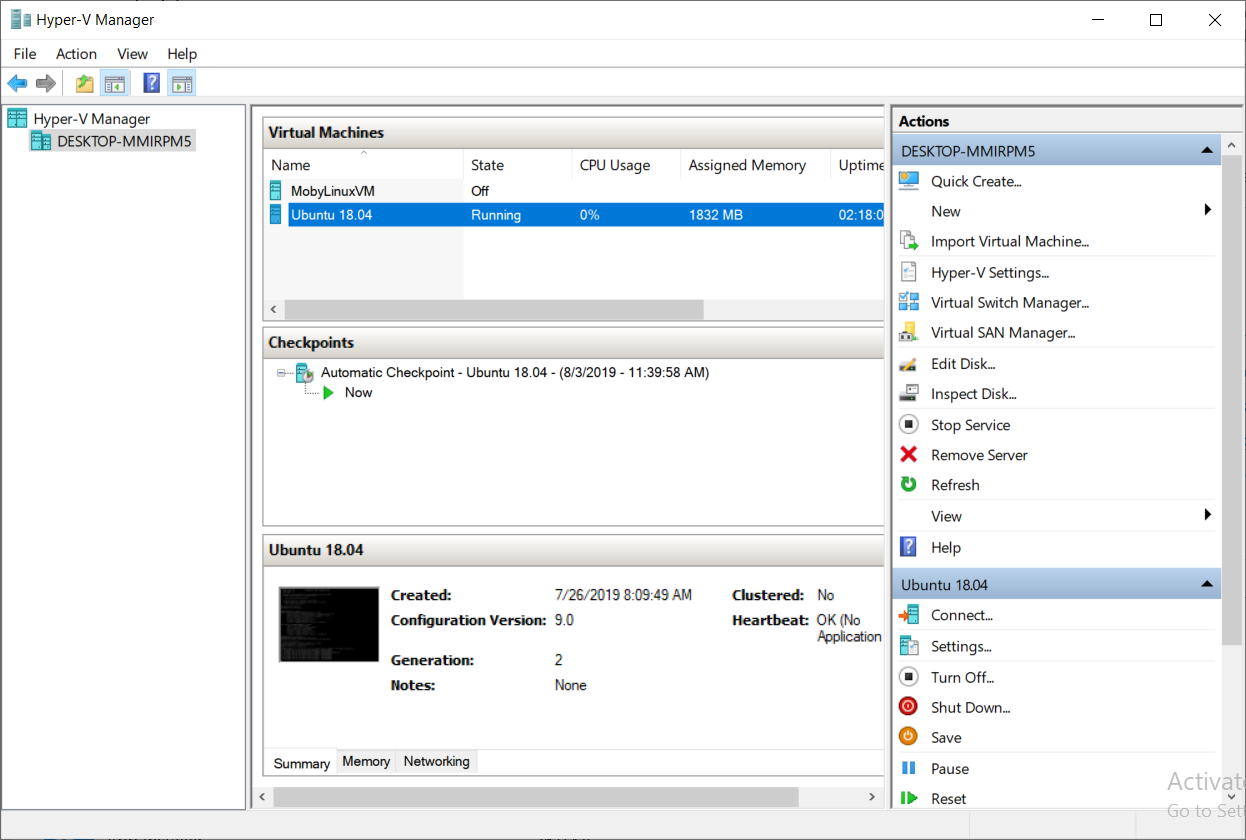The height and width of the screenshot is (840, 1246).
Task: Collapse the DESKTOP-MMIRPM5 actions section
Action: click(1207, 152)
